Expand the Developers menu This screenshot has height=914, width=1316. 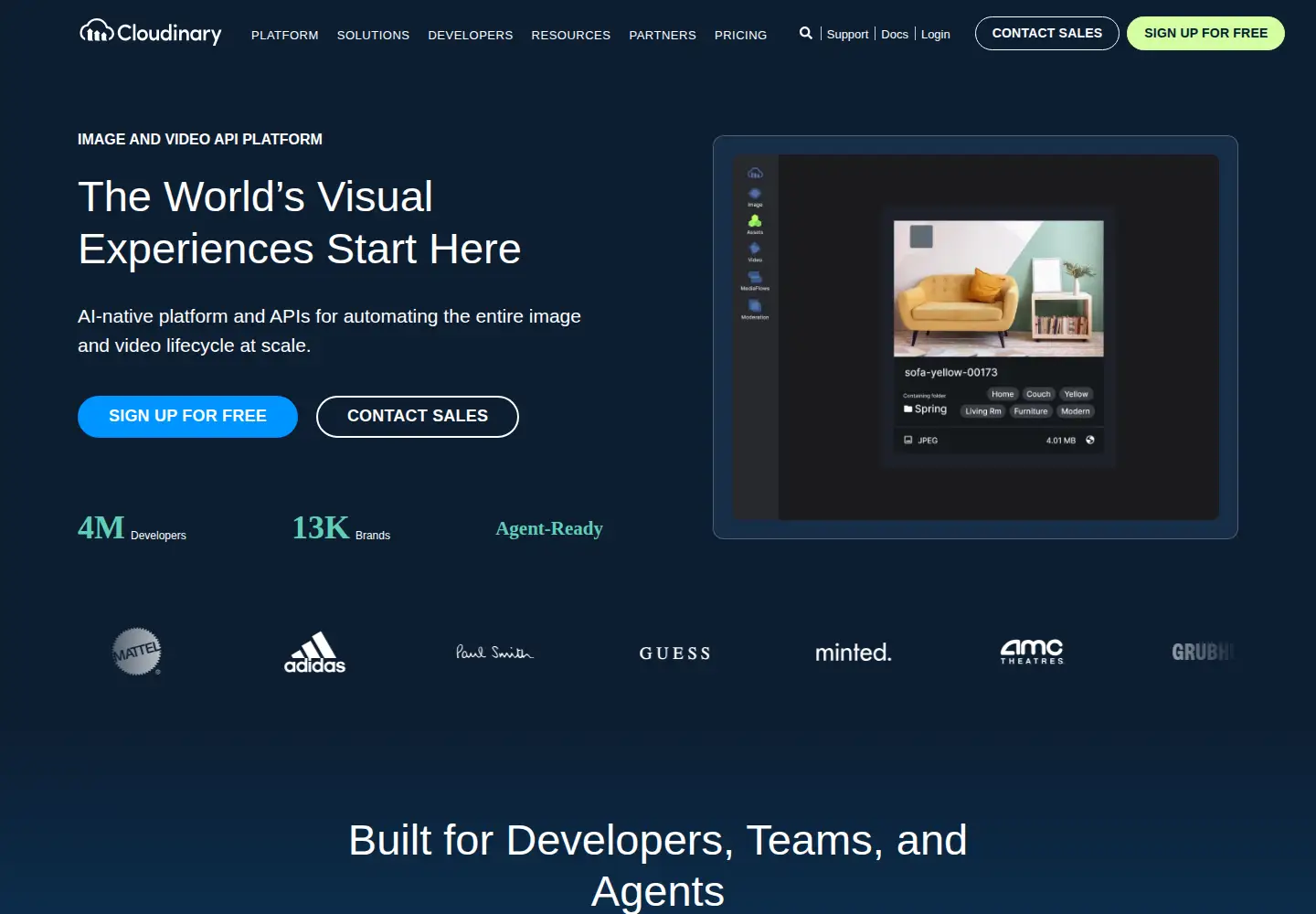pyautogui.click(x=471, y=35)
